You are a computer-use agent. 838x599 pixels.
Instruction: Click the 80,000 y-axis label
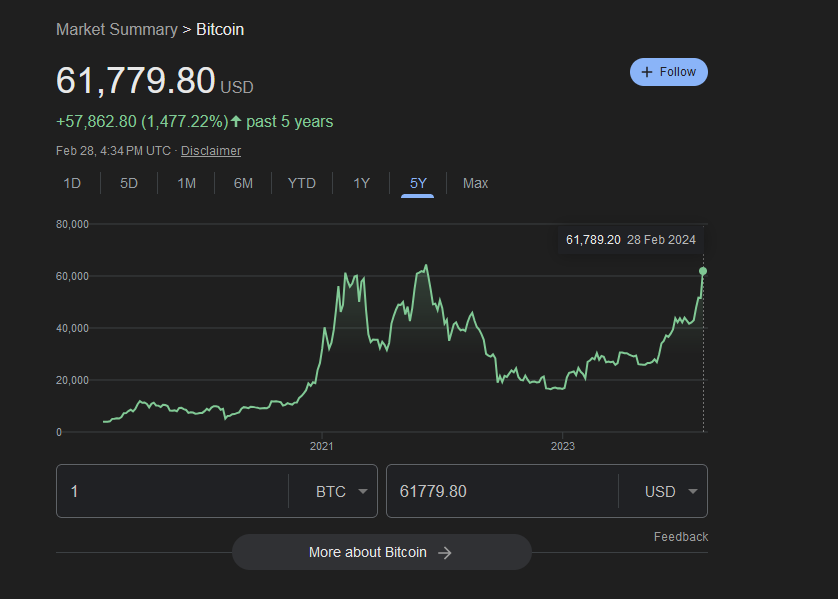72,224
